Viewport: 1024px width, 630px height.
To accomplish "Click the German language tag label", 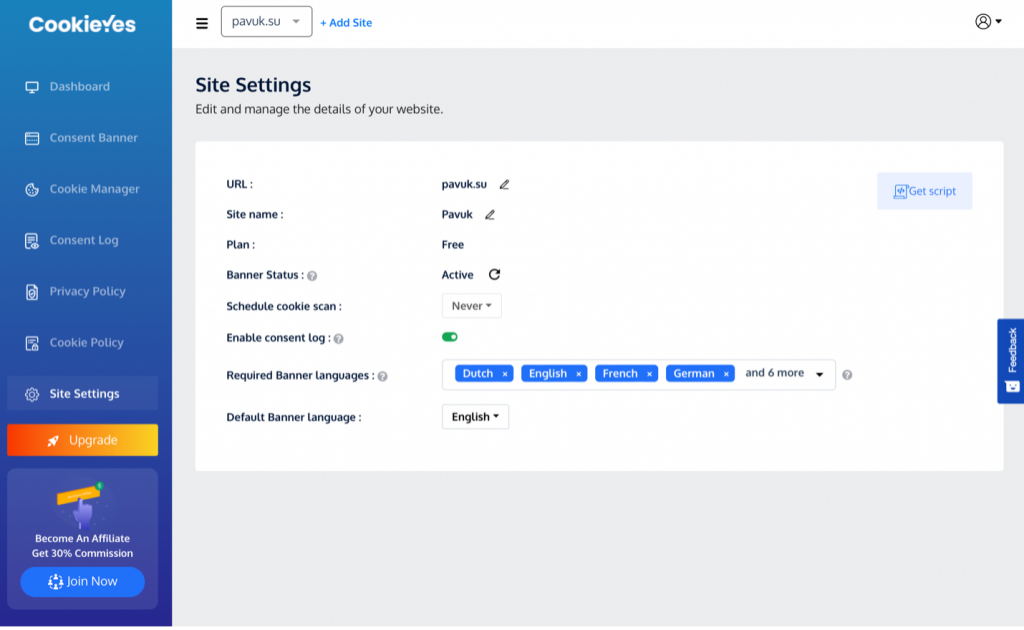I will tap(694, 374).
